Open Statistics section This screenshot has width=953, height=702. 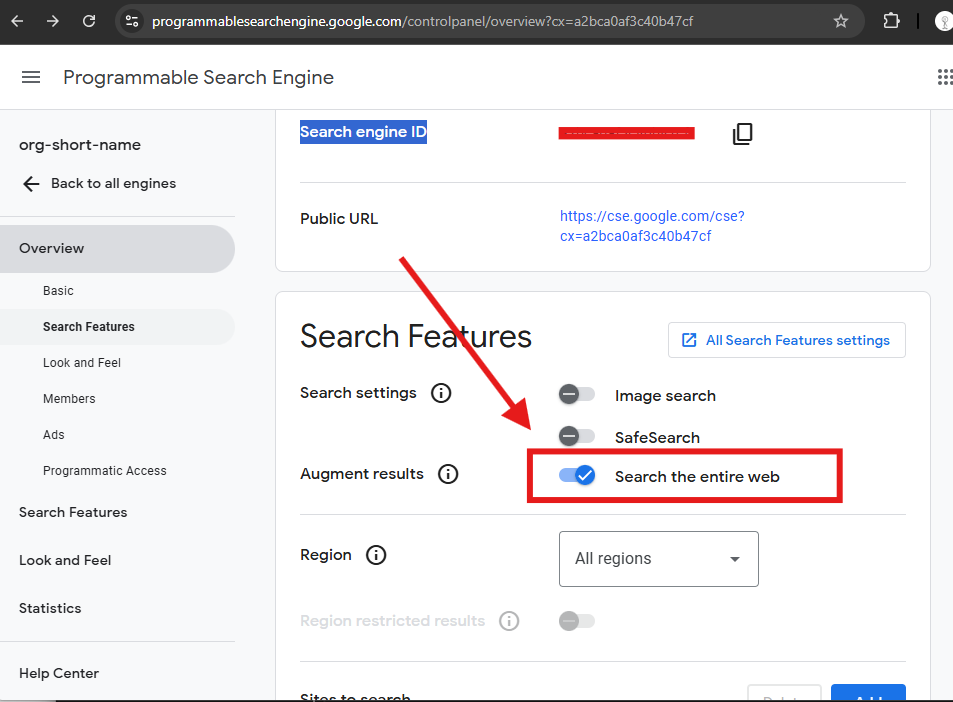coord(50,608)
